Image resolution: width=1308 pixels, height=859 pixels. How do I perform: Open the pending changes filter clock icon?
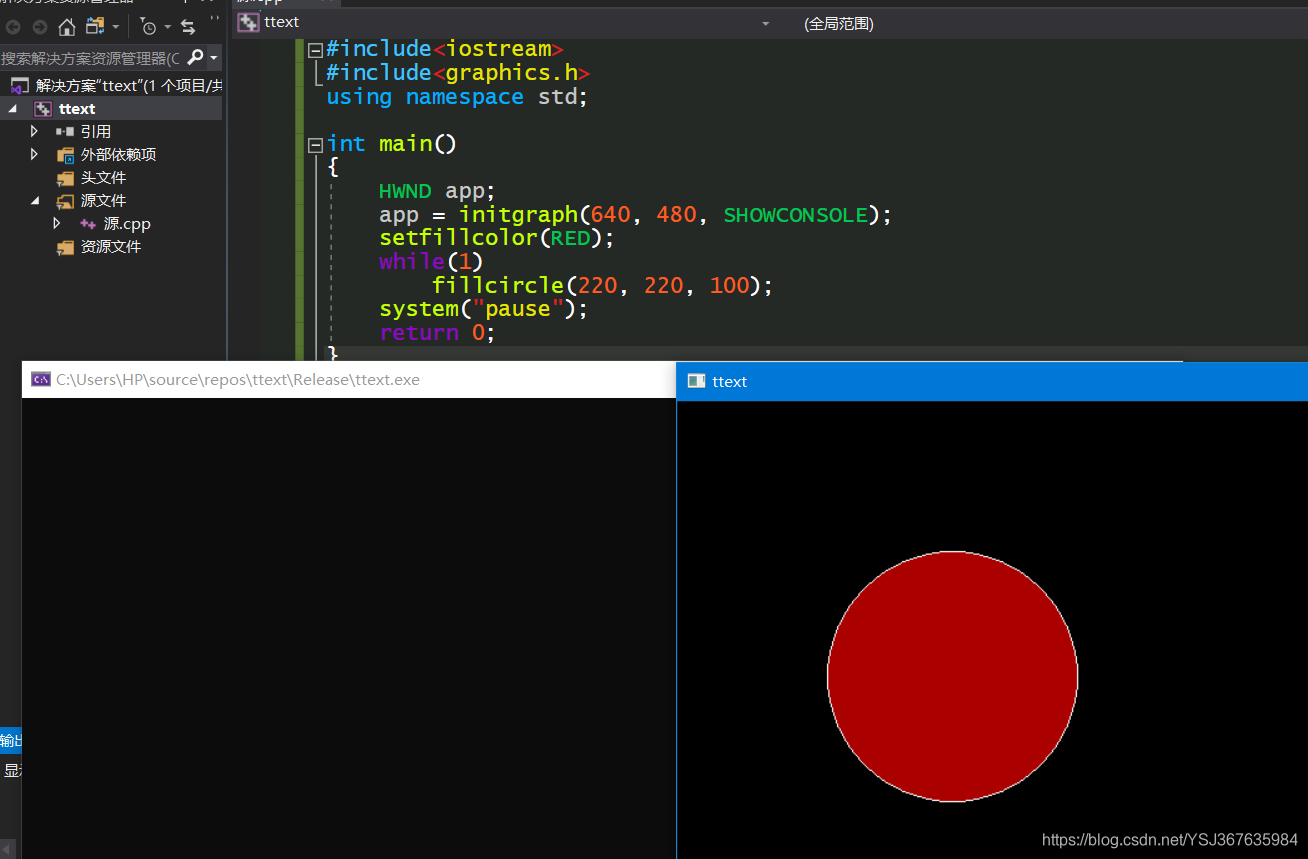[148, 27]
